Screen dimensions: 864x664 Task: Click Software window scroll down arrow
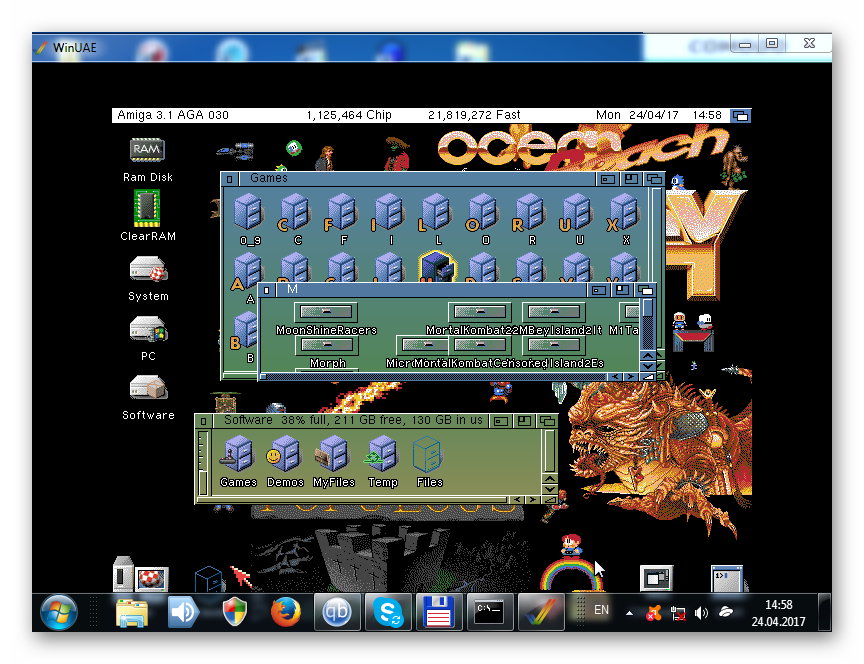point(549,489)
